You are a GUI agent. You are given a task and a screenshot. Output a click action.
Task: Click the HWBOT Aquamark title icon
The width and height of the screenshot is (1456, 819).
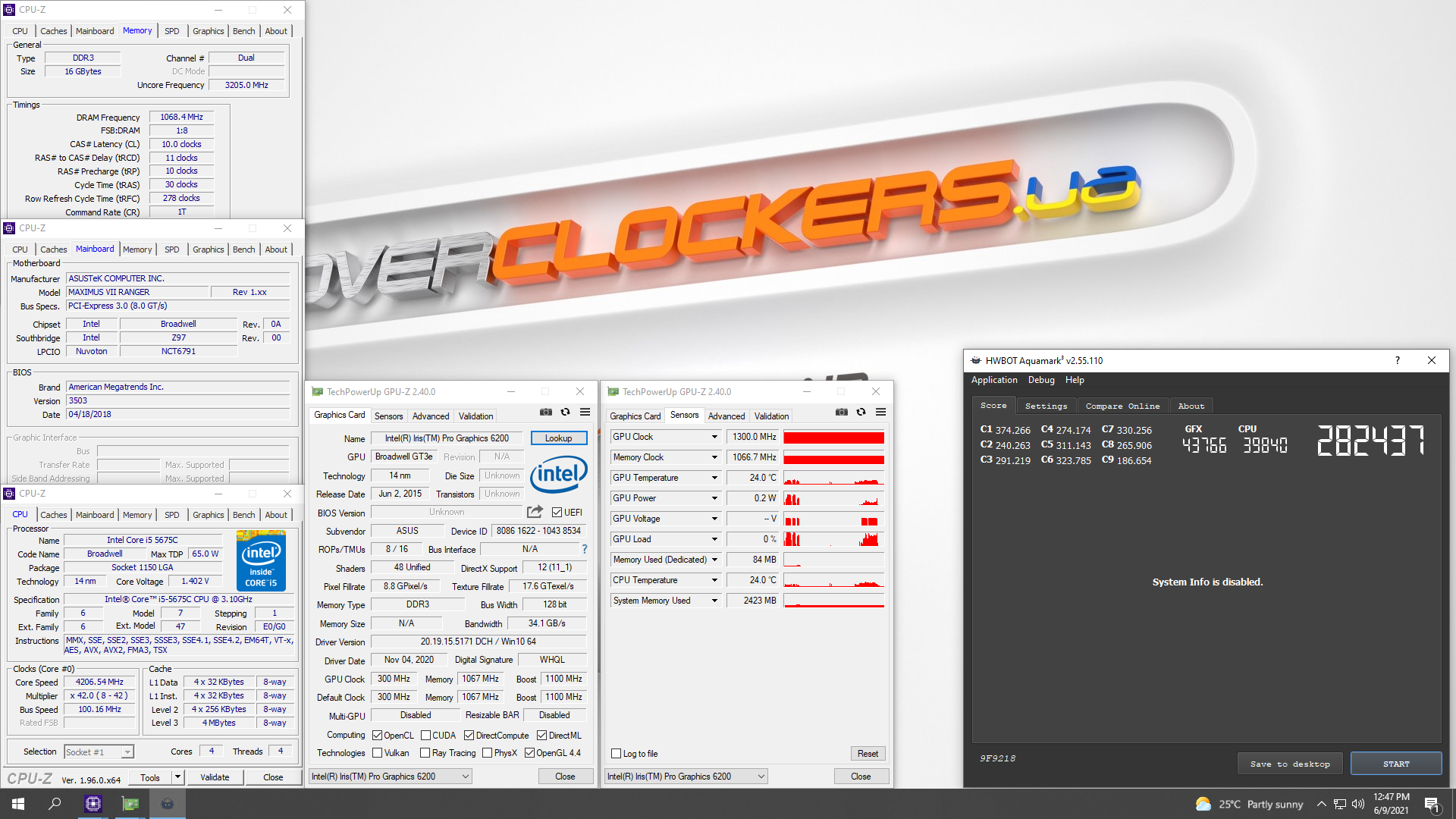coord(975,361)
